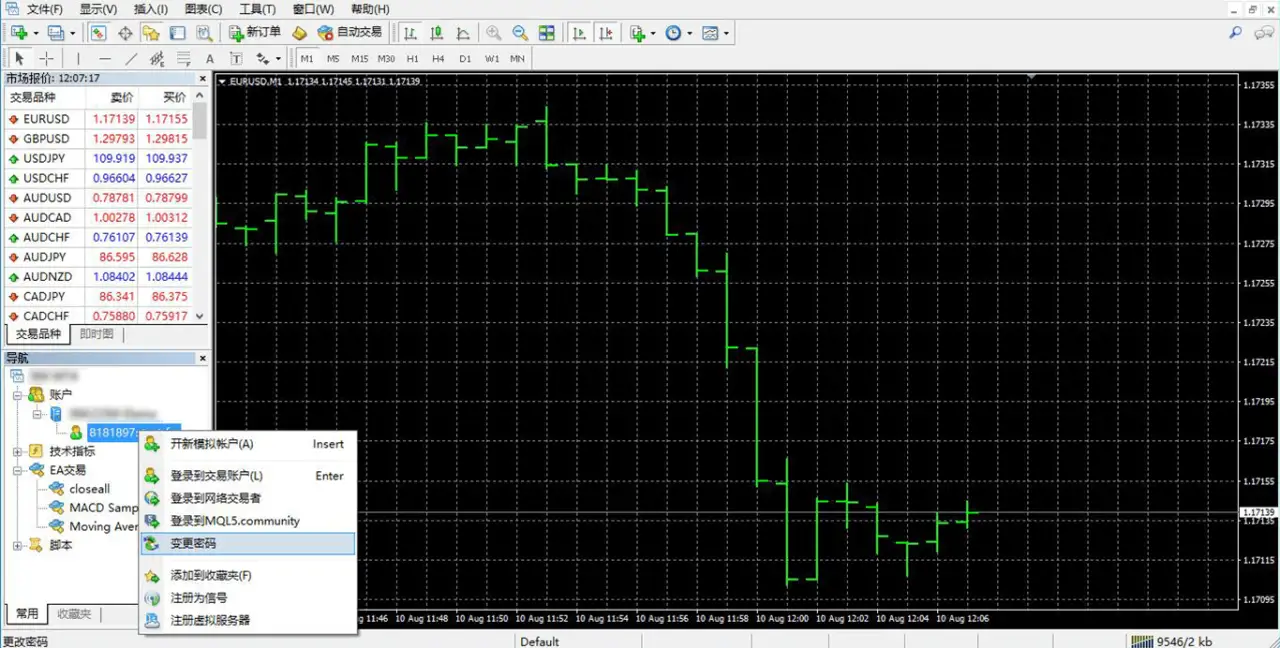This screenshot has width=1280, height=648.
Task: Select the trendline drawing tool
Action: tap(131, 59)
